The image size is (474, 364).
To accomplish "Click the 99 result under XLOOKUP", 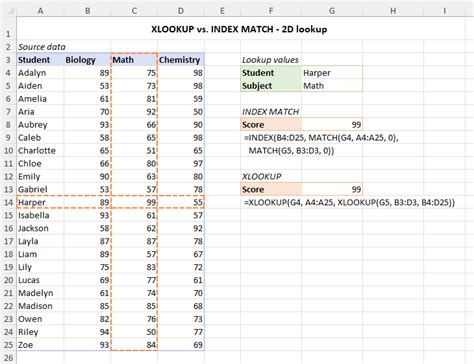I will tap(332, 189).
